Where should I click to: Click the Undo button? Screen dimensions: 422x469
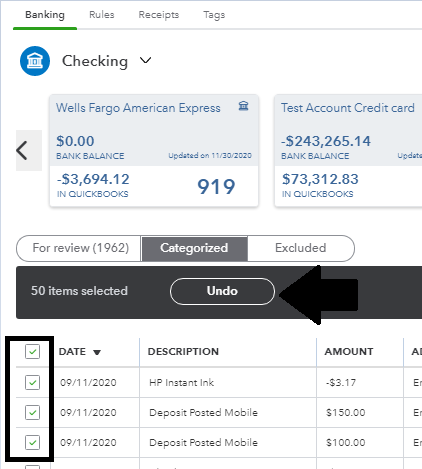pos(222,291)
